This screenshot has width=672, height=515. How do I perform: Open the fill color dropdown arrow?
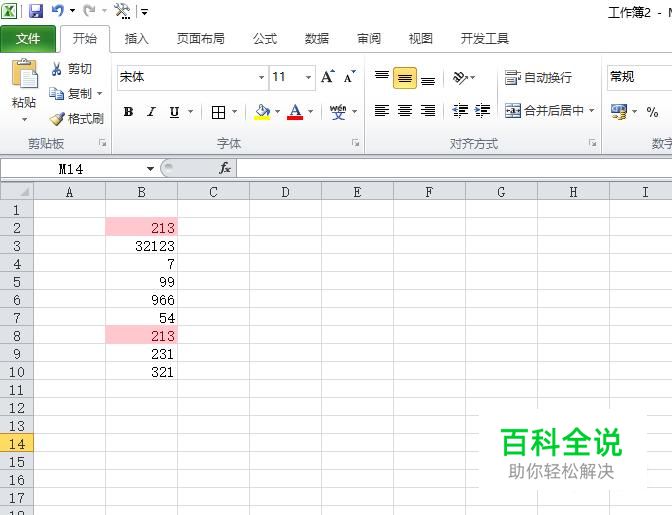[277, 112]
